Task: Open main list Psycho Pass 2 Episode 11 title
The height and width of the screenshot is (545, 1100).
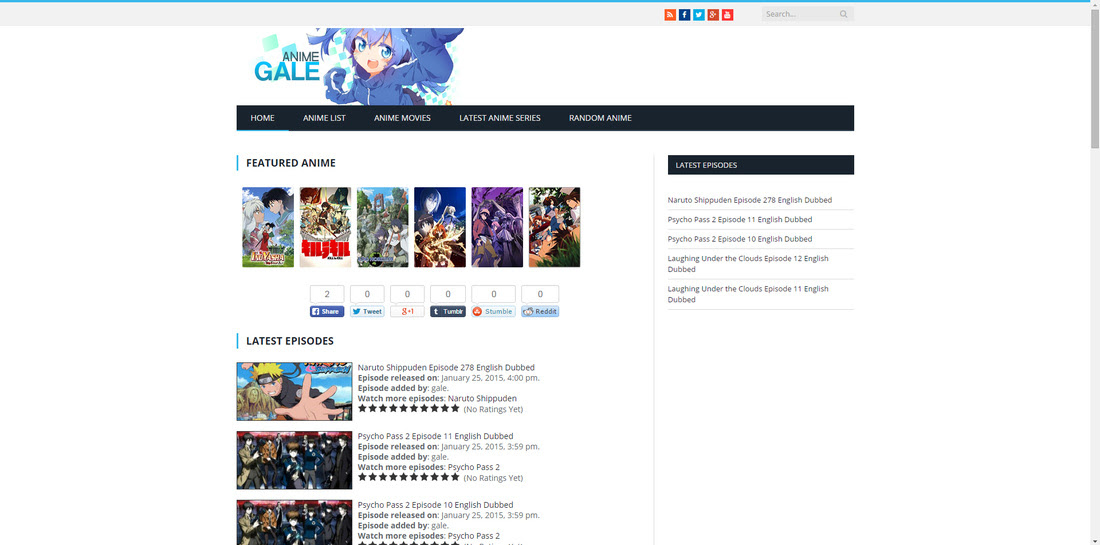Action: click(436, 436)
